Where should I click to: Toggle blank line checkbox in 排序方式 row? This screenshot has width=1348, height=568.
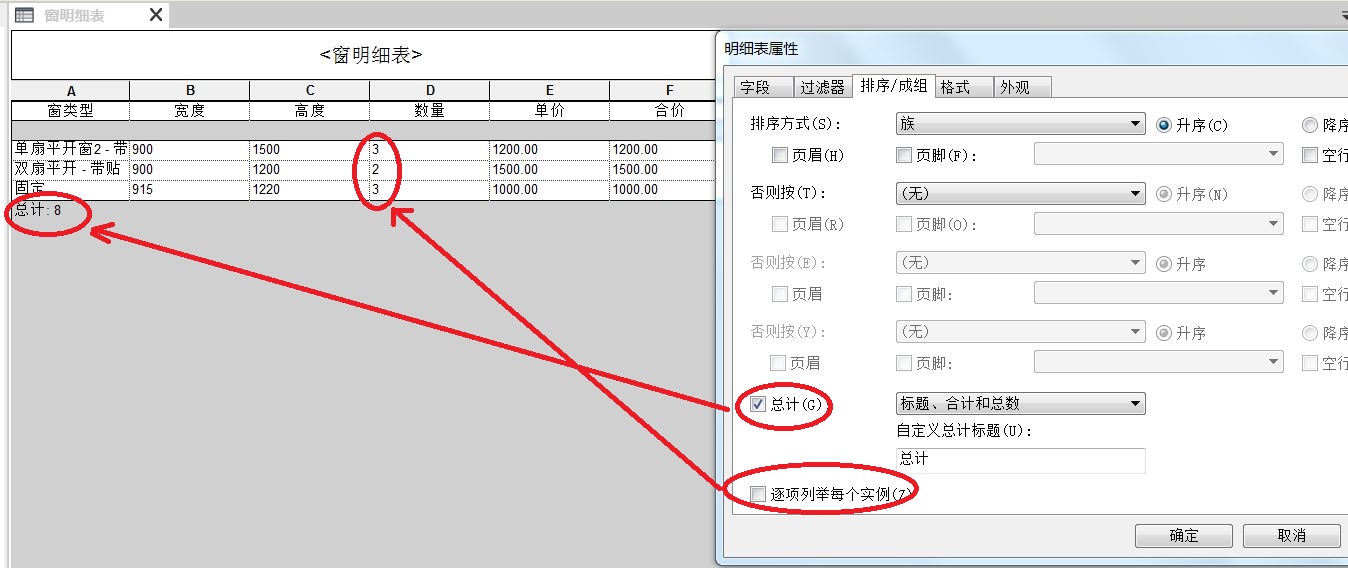coord(1310,155)
